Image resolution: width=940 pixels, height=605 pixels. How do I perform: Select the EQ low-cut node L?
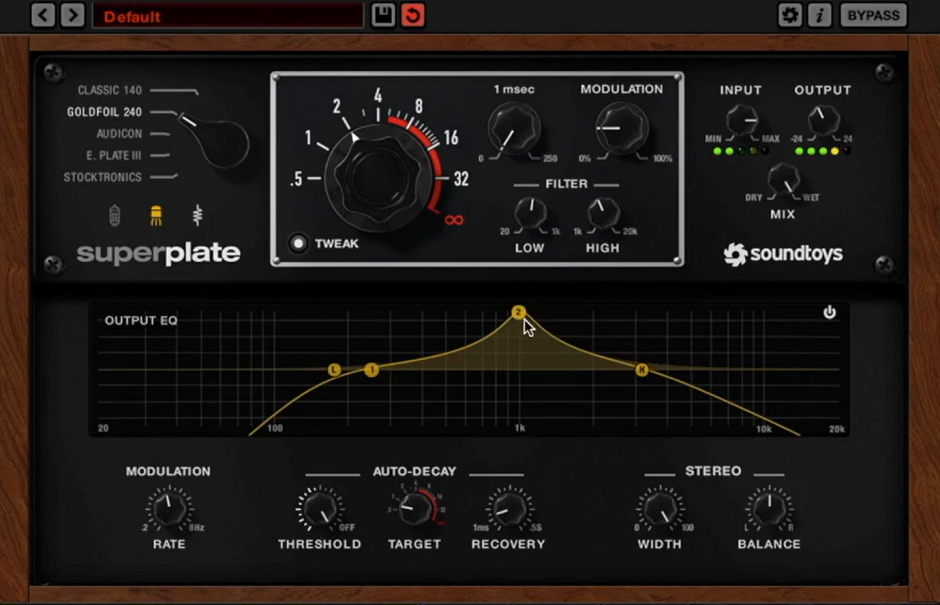pos(335,370)
